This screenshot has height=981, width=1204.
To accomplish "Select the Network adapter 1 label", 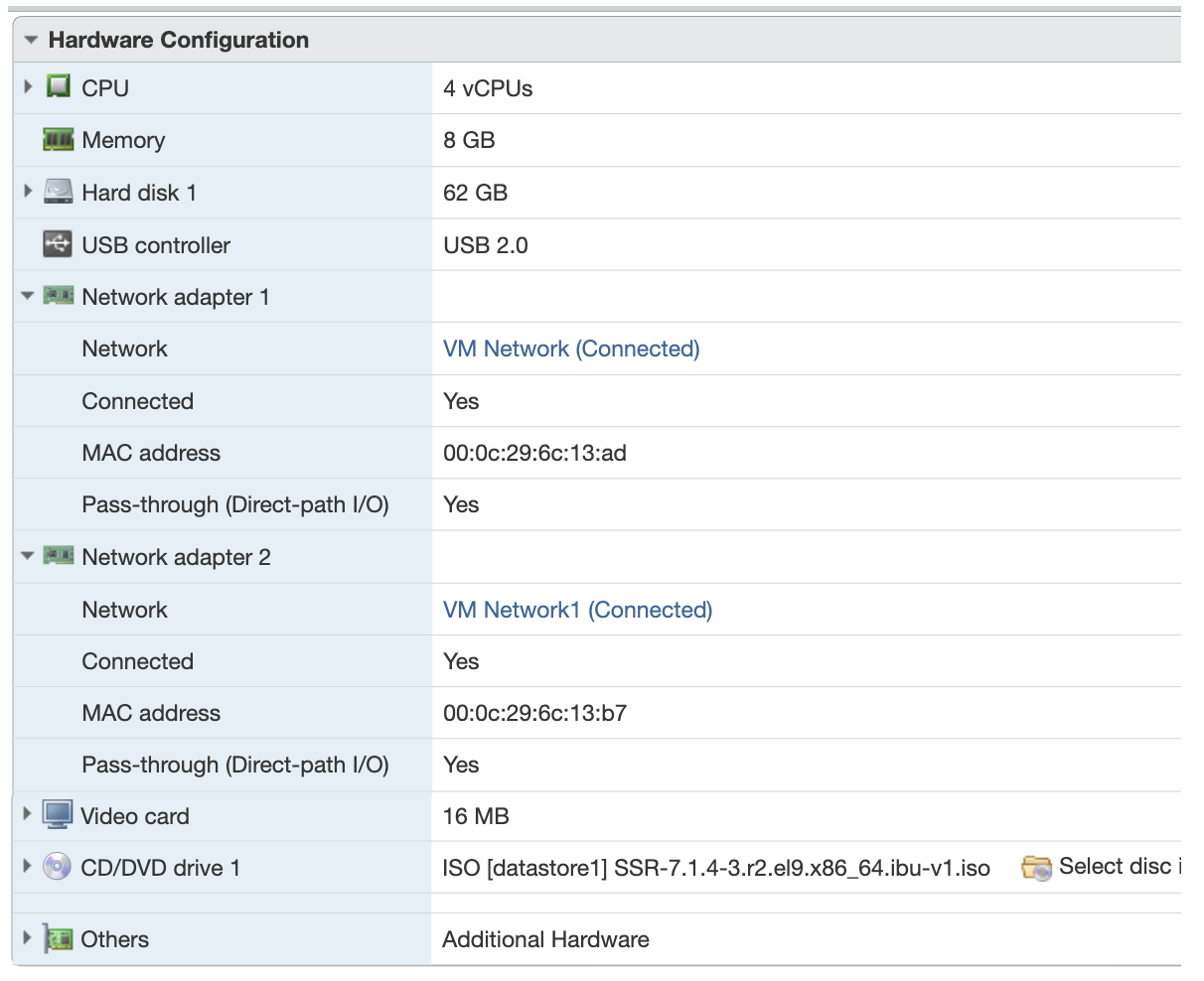I will (176, 297).
